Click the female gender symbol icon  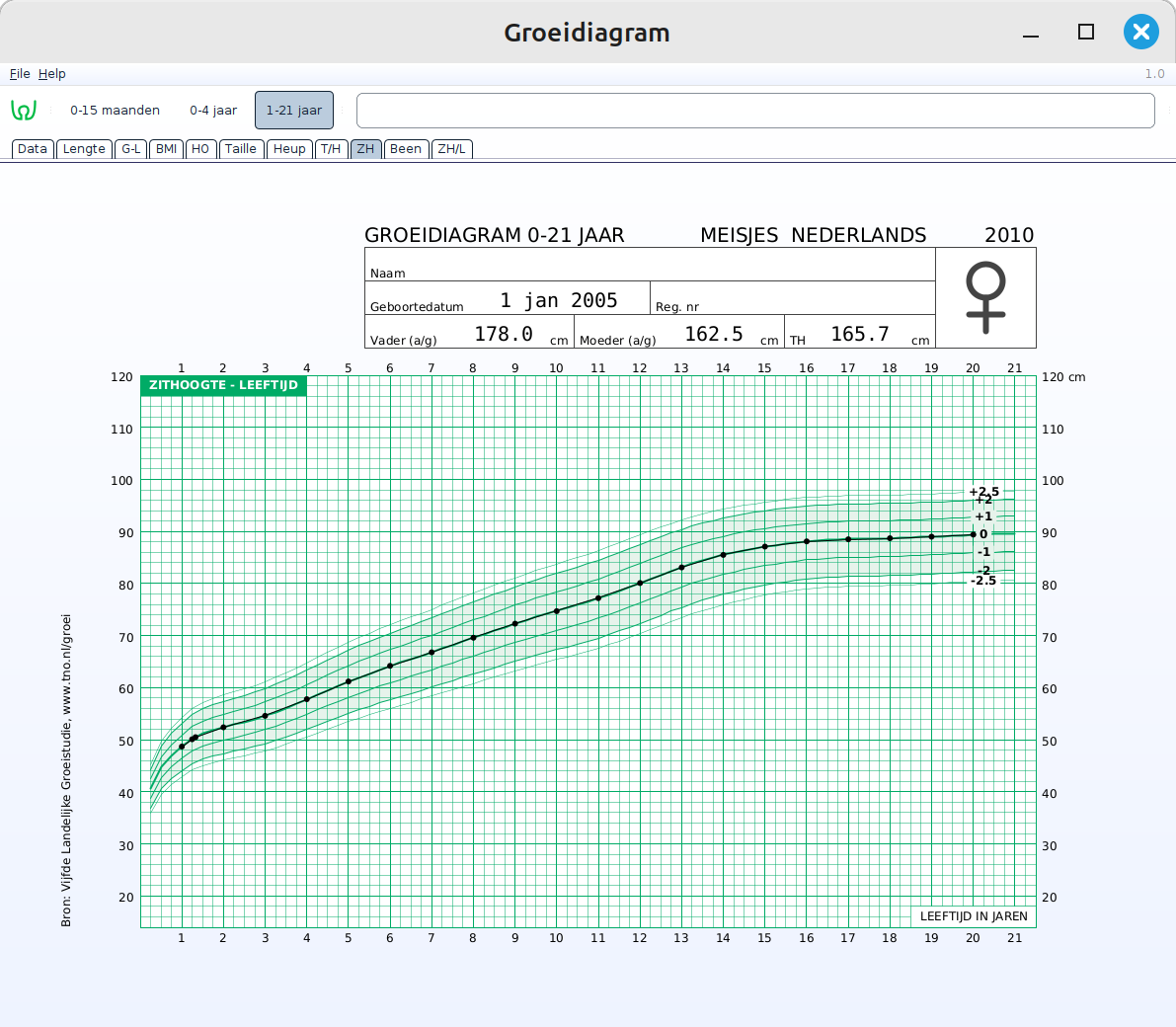(985, 297)
